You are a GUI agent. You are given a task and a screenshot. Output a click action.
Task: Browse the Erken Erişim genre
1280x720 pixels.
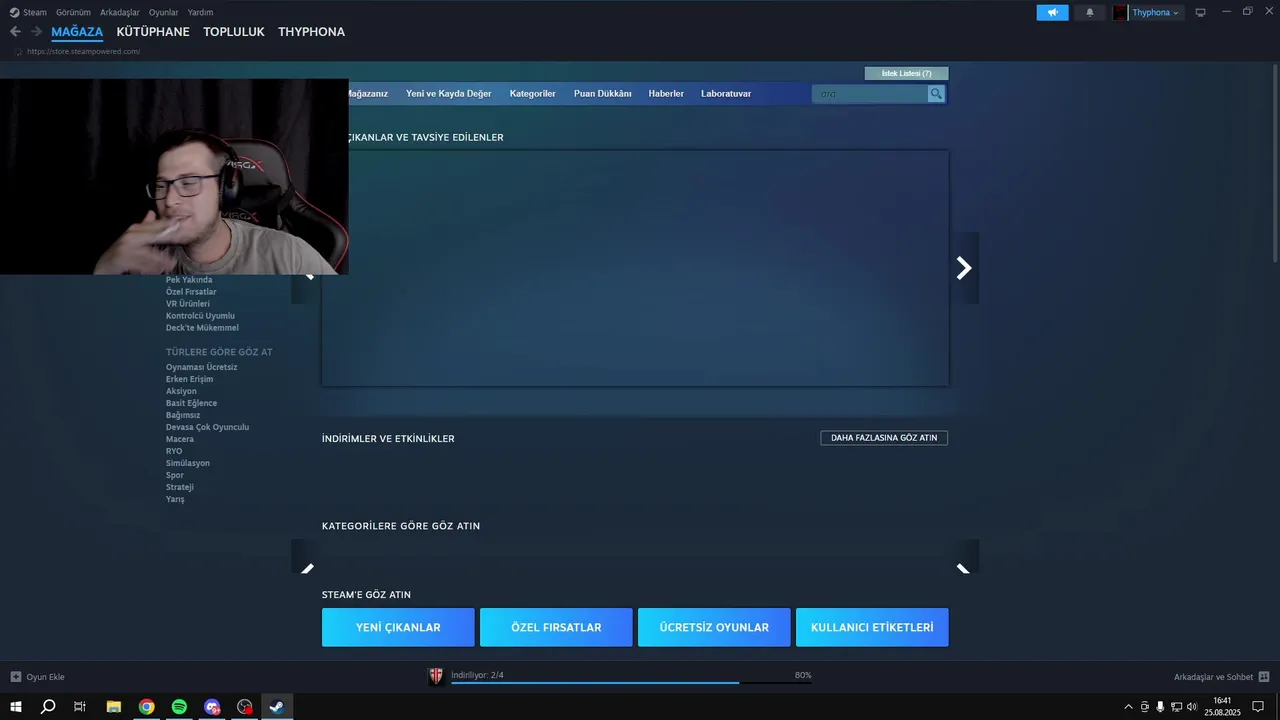click(x=189, y=379)
